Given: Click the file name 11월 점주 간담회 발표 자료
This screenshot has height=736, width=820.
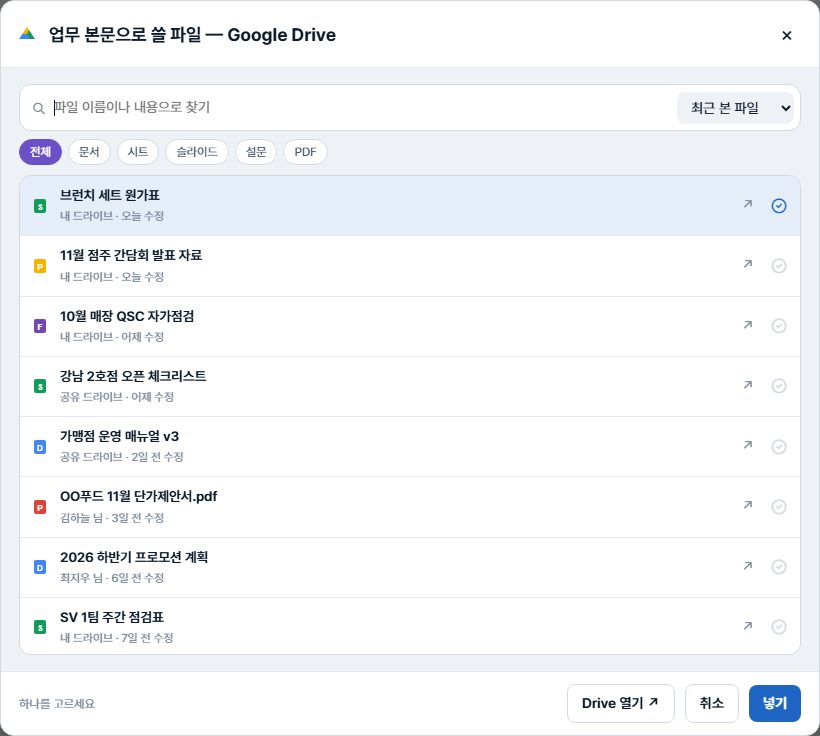Looking at the screenshot, I should (131, 255).
